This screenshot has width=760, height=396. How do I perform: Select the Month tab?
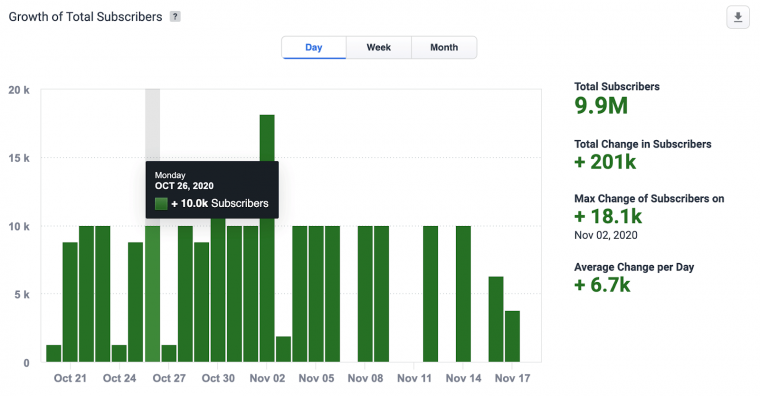coord(444,48)
